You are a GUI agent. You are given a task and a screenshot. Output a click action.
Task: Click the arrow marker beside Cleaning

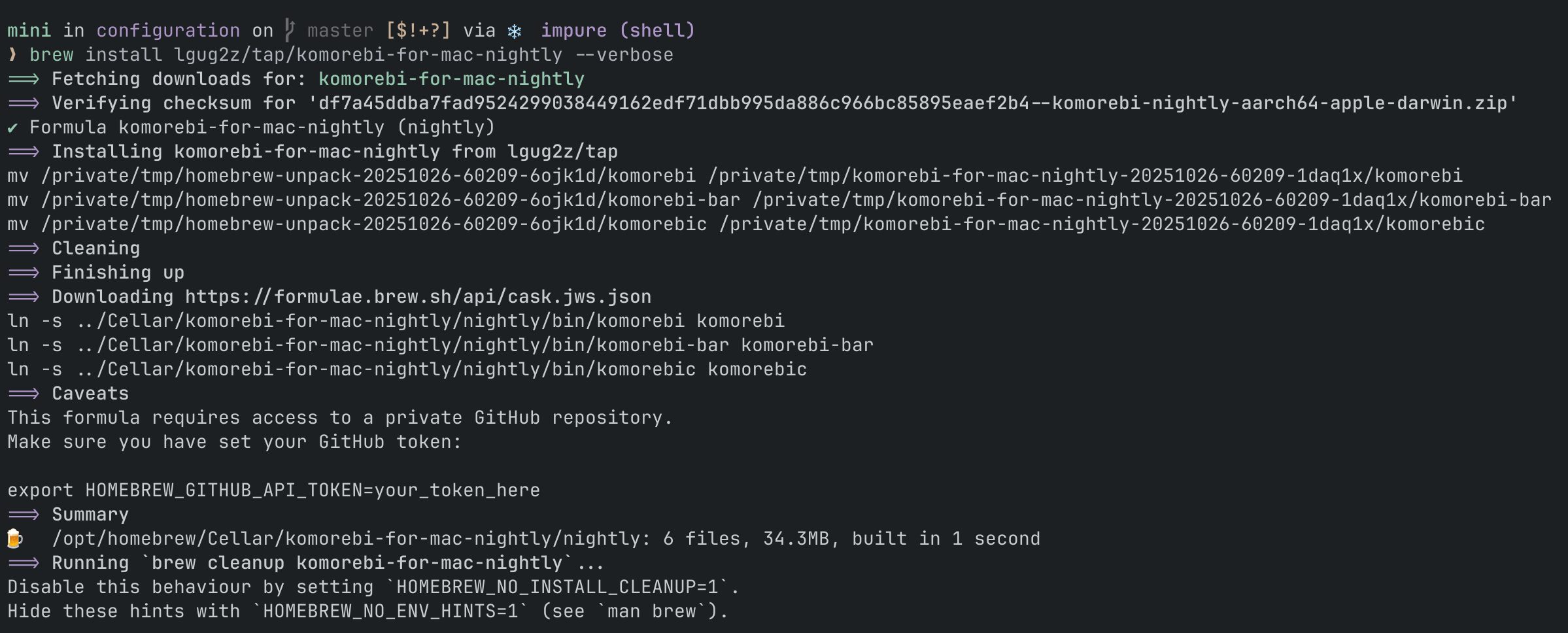tap(24, 248)
